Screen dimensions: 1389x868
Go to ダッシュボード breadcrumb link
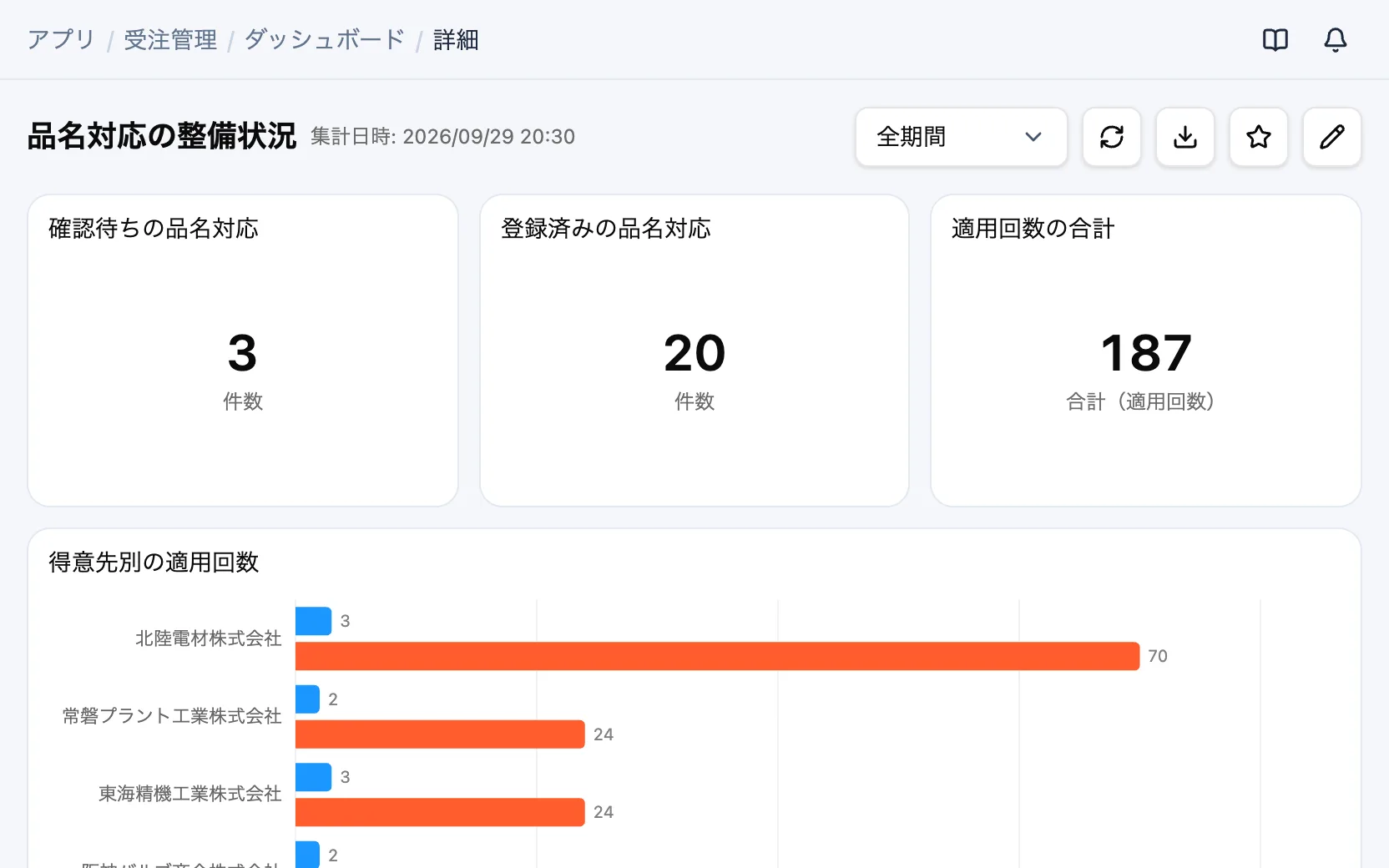(x=325, y=40)
